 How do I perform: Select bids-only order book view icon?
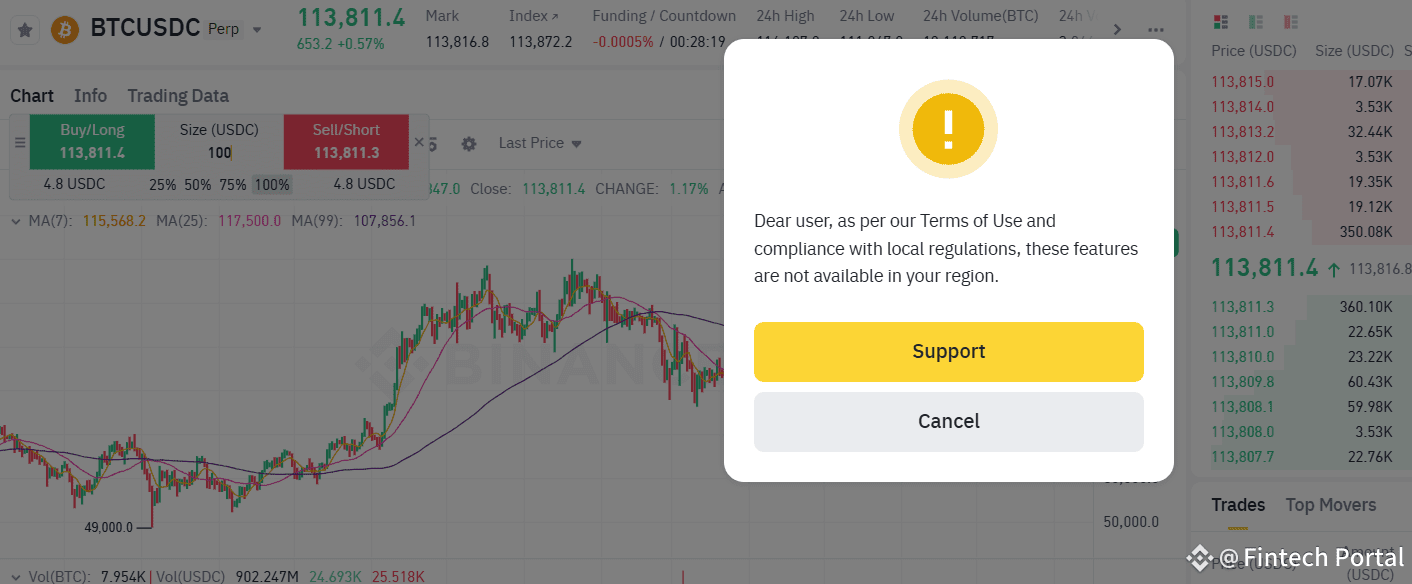pos(1255,22)
